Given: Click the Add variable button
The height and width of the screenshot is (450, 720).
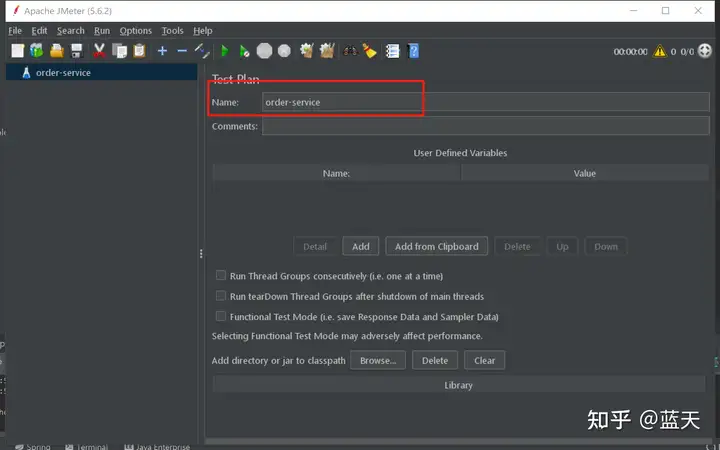Looking at the screenshot, I should [x=360, y=247].
